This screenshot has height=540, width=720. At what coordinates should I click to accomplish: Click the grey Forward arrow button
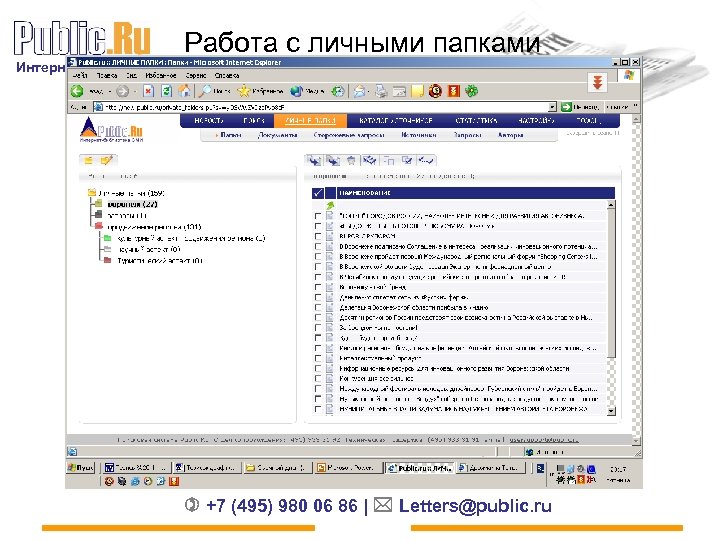122,91
